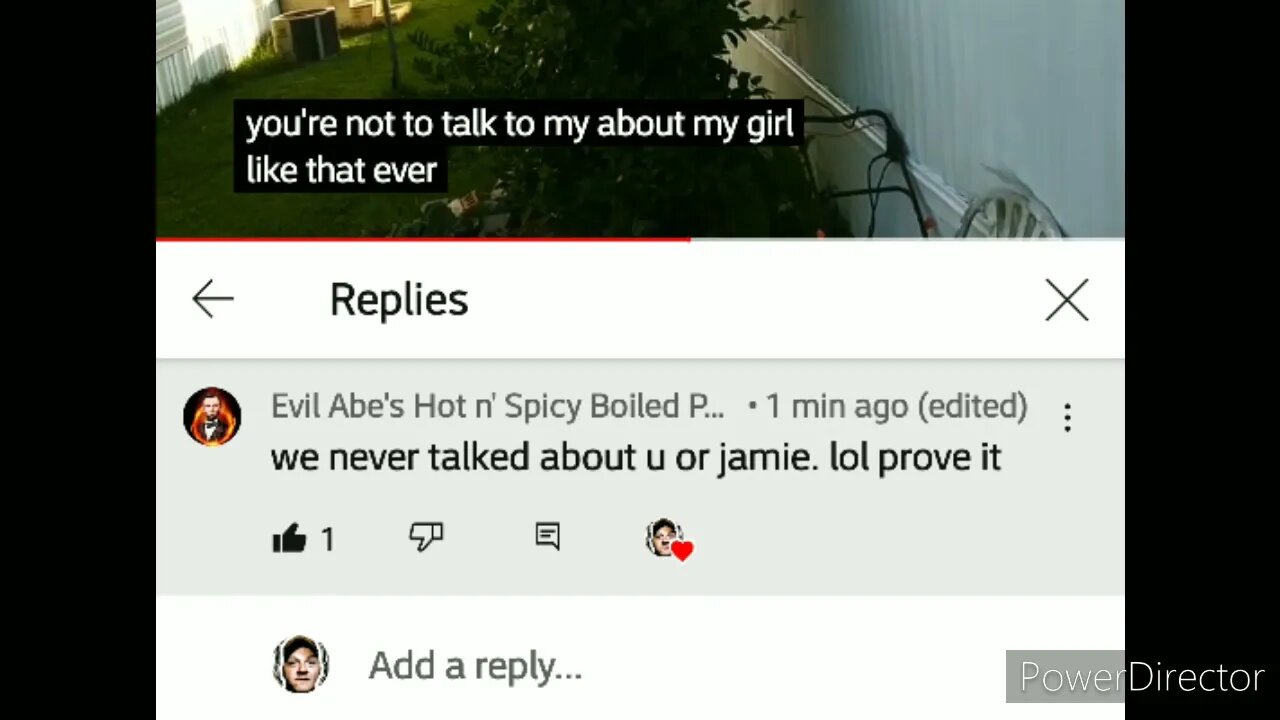This screenshot has width=1280, height=720.
Task: Open Evil Abe's profile avatar
Action: point(212,416)
